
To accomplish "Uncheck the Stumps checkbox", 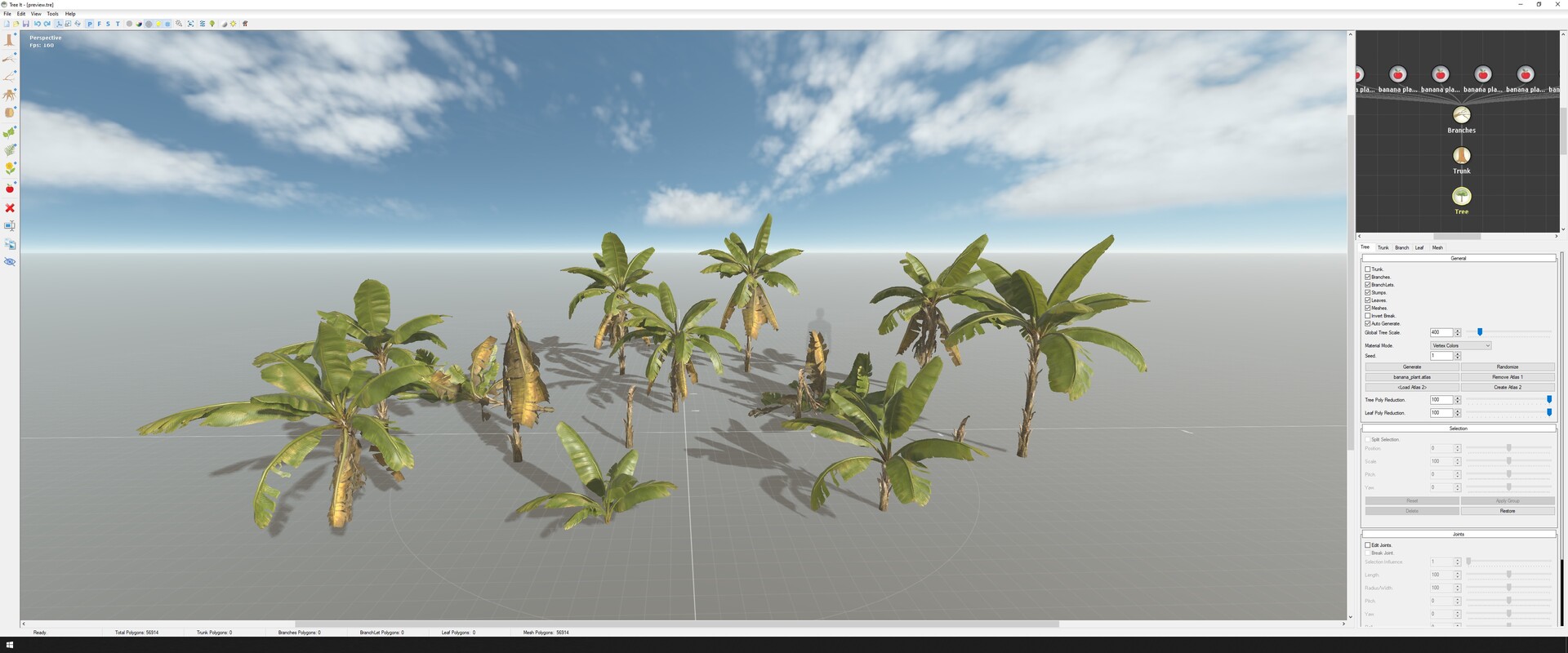I will [x=1368, y=292].
